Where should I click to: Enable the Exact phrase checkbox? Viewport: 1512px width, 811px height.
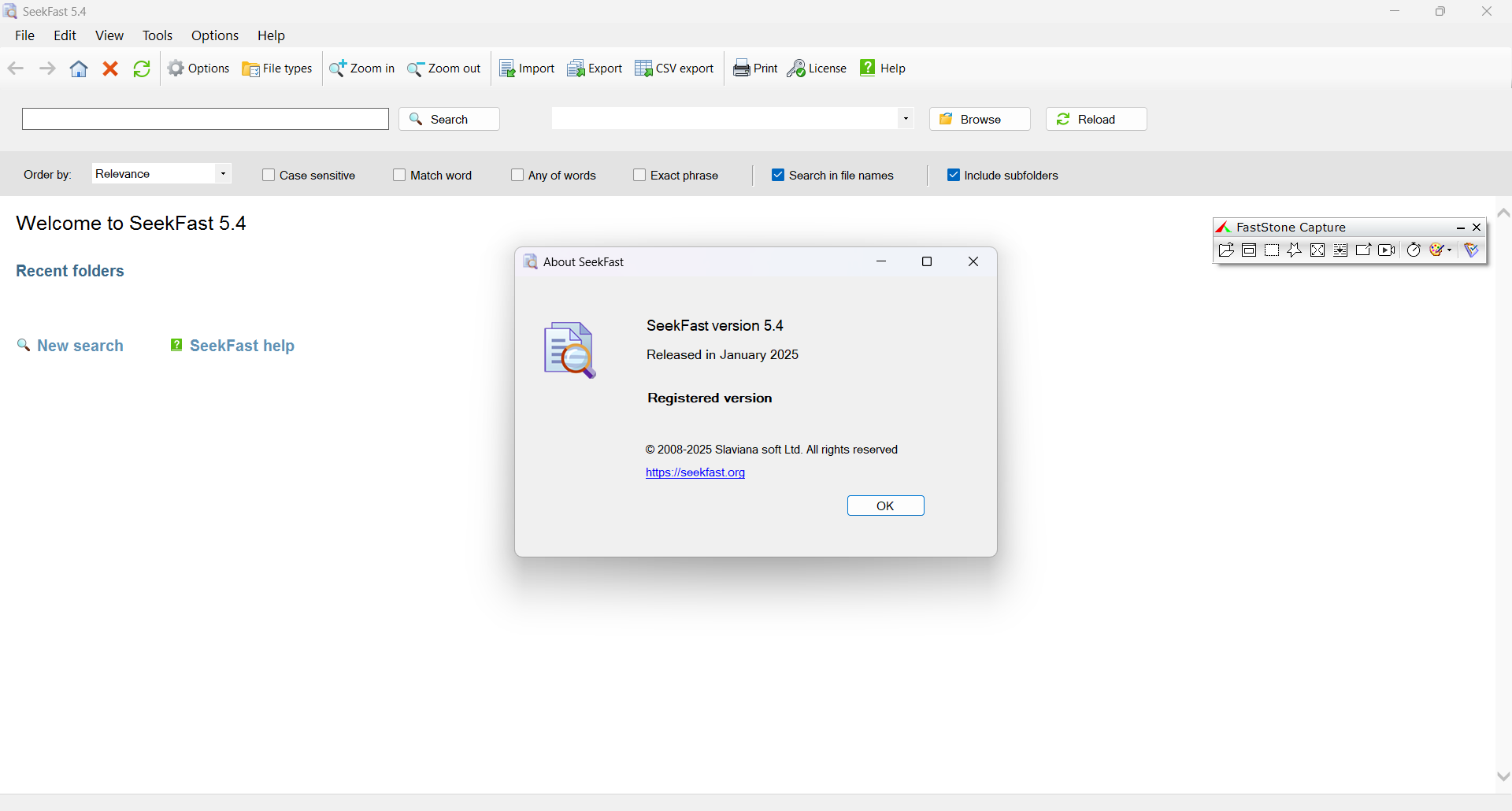(639, 175)
